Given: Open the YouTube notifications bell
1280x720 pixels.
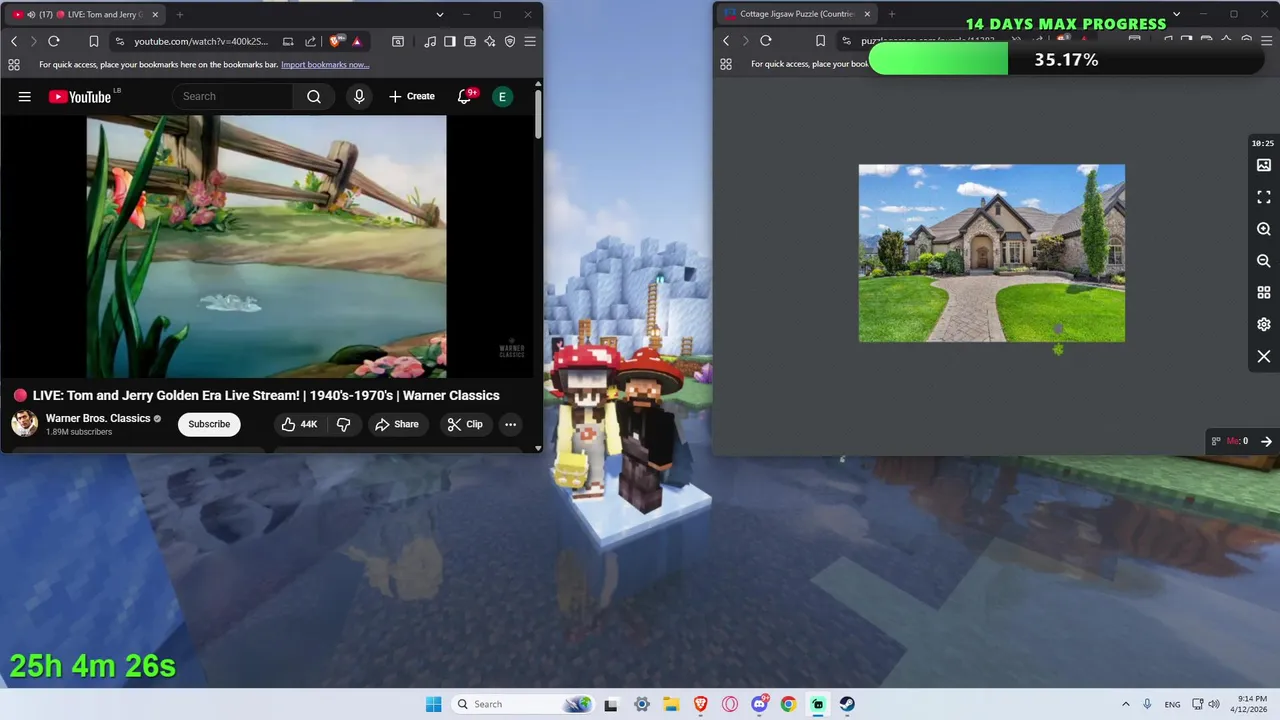Looking at the screenshot, I should [x=465, y=96].
